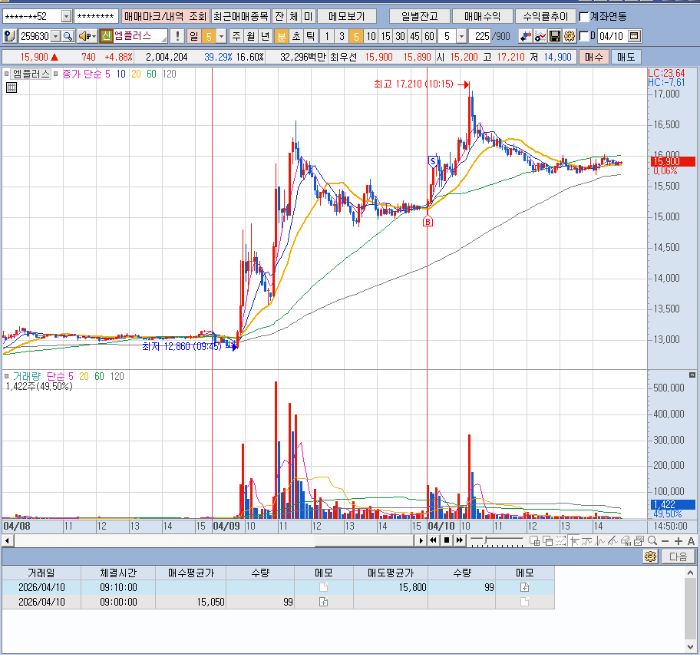Select 년 yearly chart toggle
This screenshot has width=700, height=655.
click(x=266, y=36)
